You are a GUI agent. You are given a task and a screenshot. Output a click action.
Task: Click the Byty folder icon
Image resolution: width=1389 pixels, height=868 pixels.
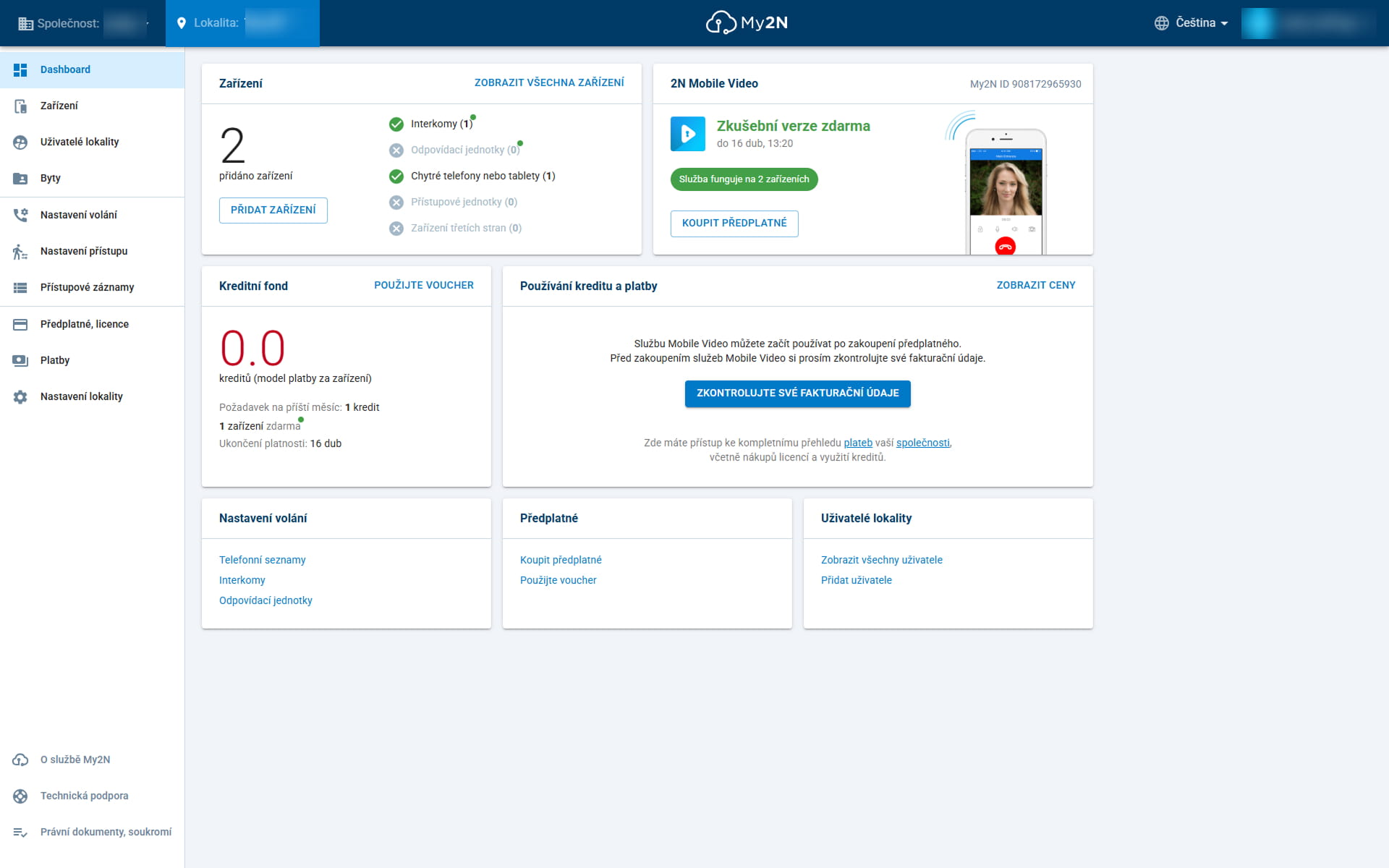tap(20, 178)
